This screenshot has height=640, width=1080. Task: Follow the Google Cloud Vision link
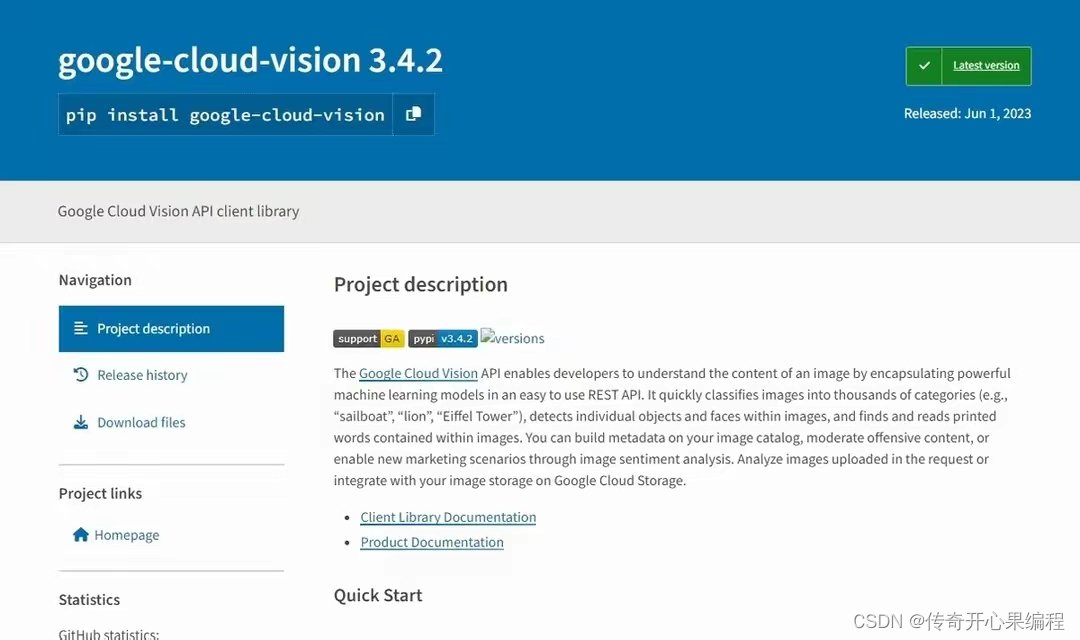(x=418, y=373)
